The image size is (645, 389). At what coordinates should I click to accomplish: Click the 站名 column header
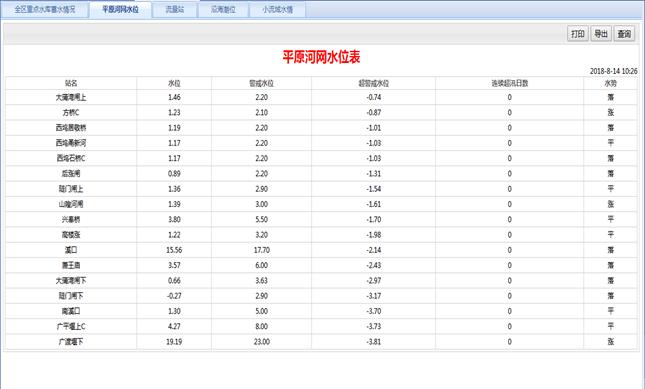pos(71,83)
